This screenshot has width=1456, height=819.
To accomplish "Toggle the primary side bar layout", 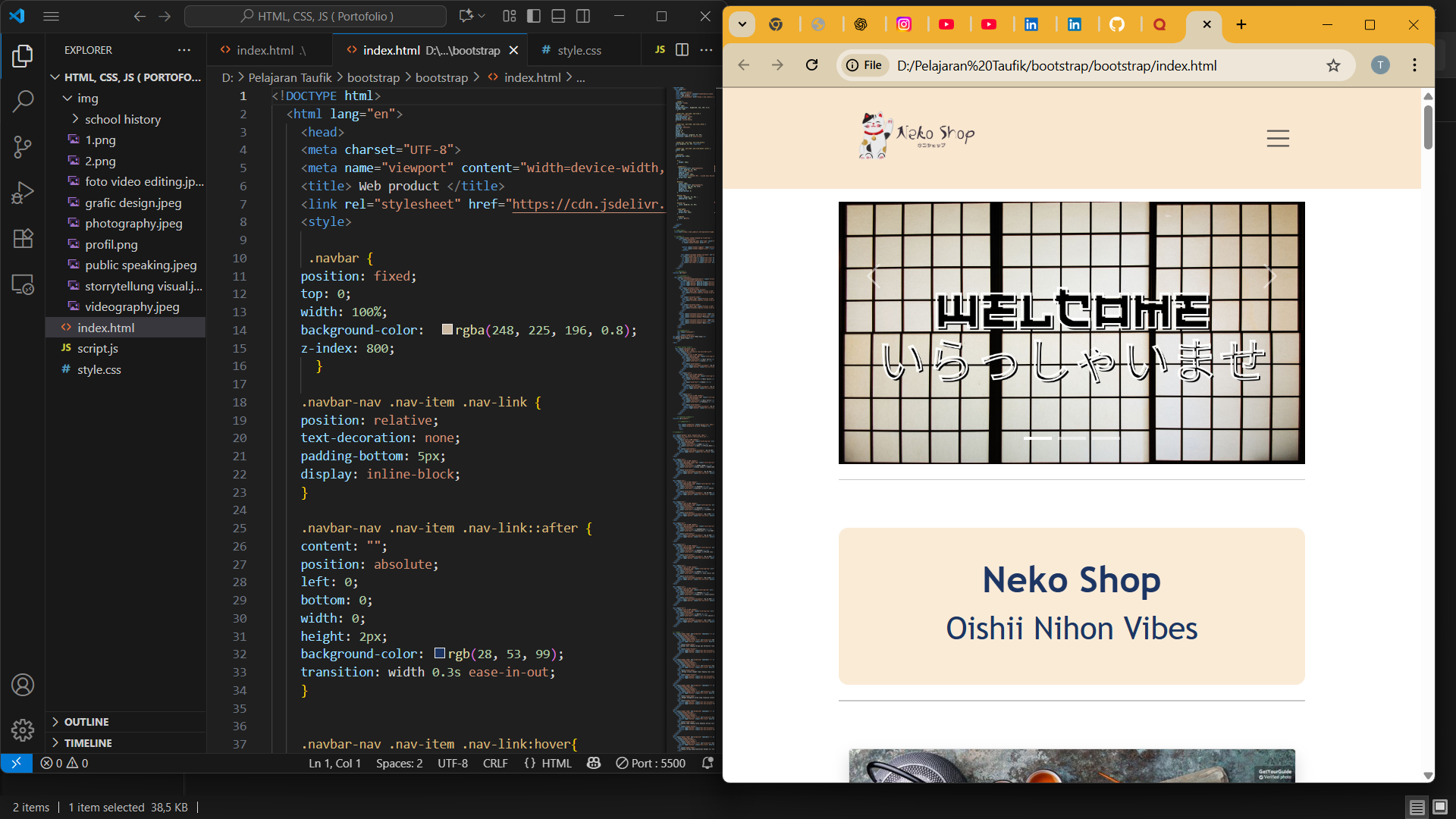I will [534, 16].
